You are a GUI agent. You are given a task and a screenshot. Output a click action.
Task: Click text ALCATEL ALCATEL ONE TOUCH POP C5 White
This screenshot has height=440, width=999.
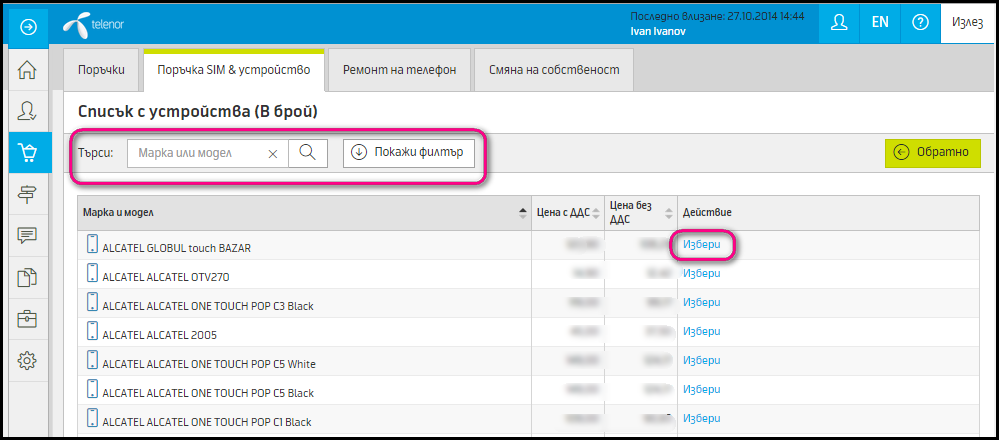click(209, 364)
